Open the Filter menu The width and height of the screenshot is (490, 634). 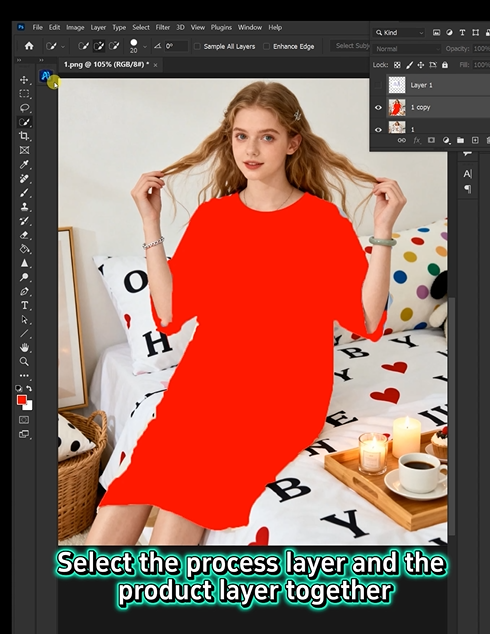[163, 27]
